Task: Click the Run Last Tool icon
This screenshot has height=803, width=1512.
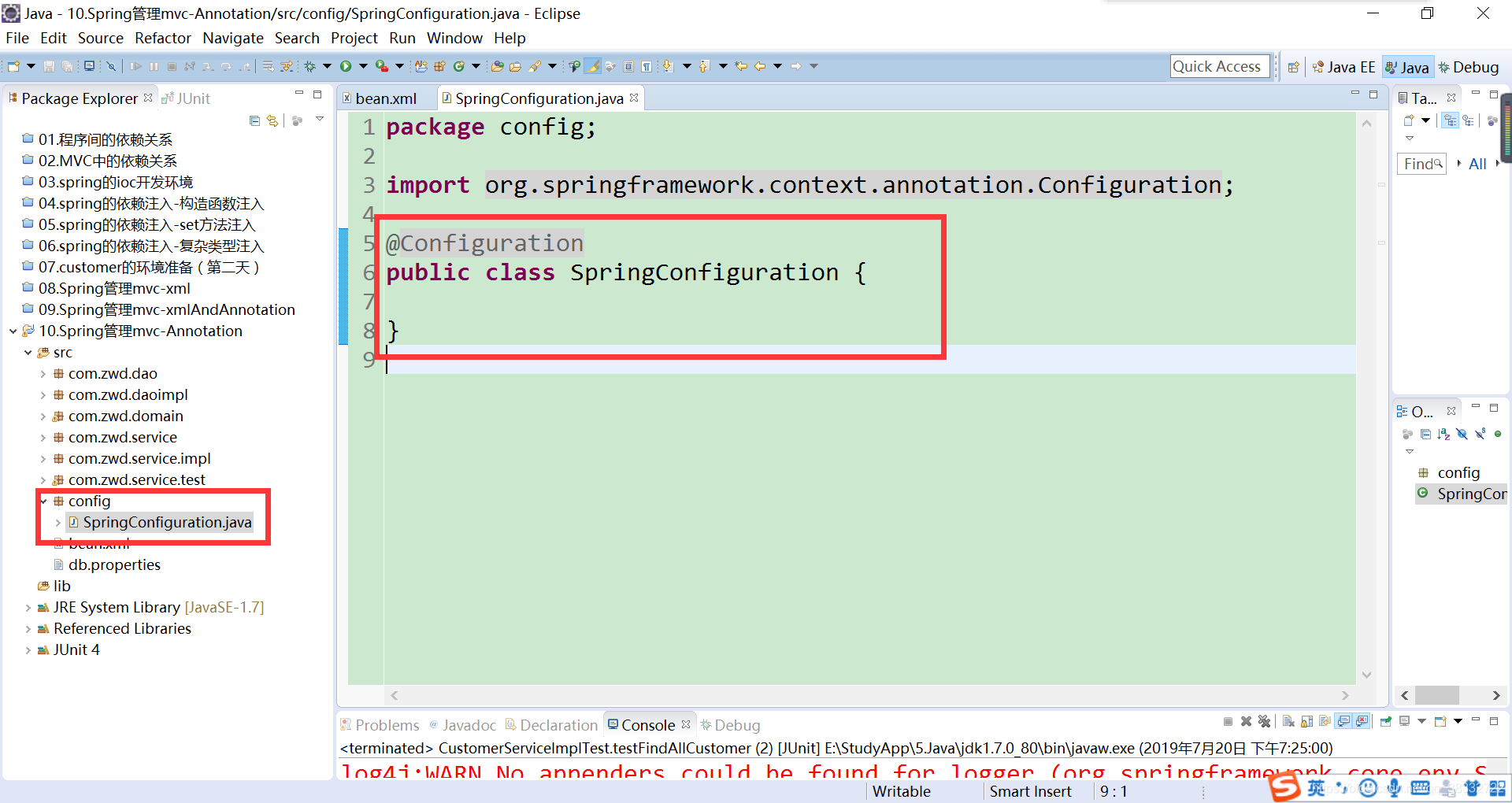Action: (x=381, y=66)
